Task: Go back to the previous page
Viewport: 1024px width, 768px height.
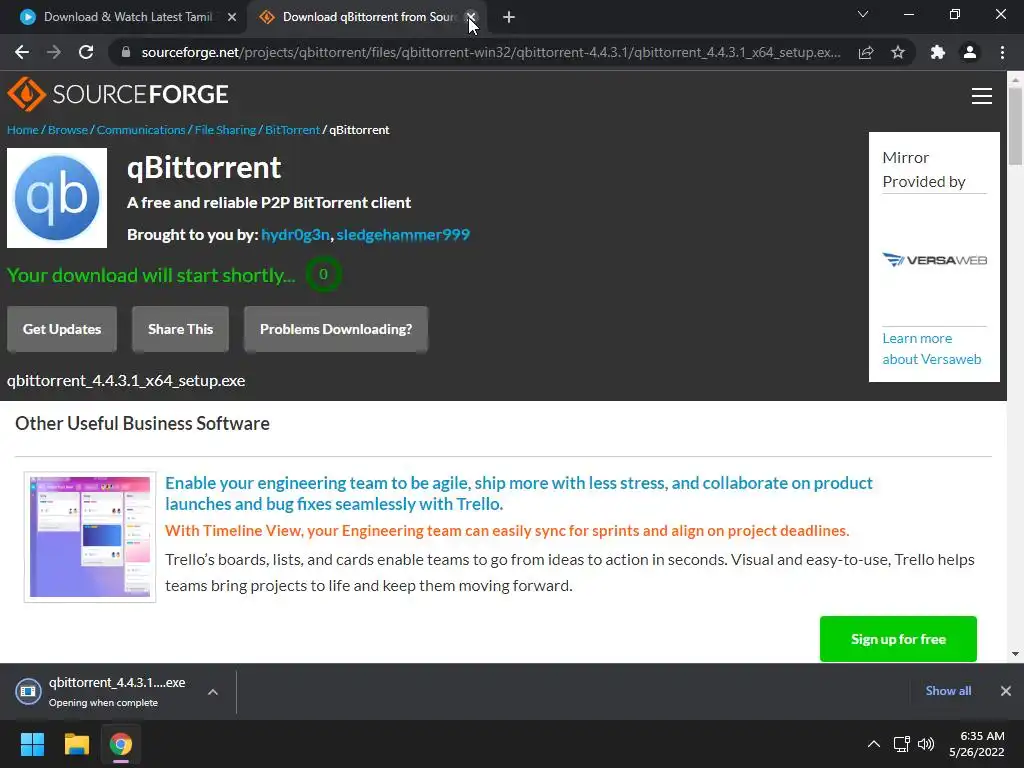Action: 22,52
